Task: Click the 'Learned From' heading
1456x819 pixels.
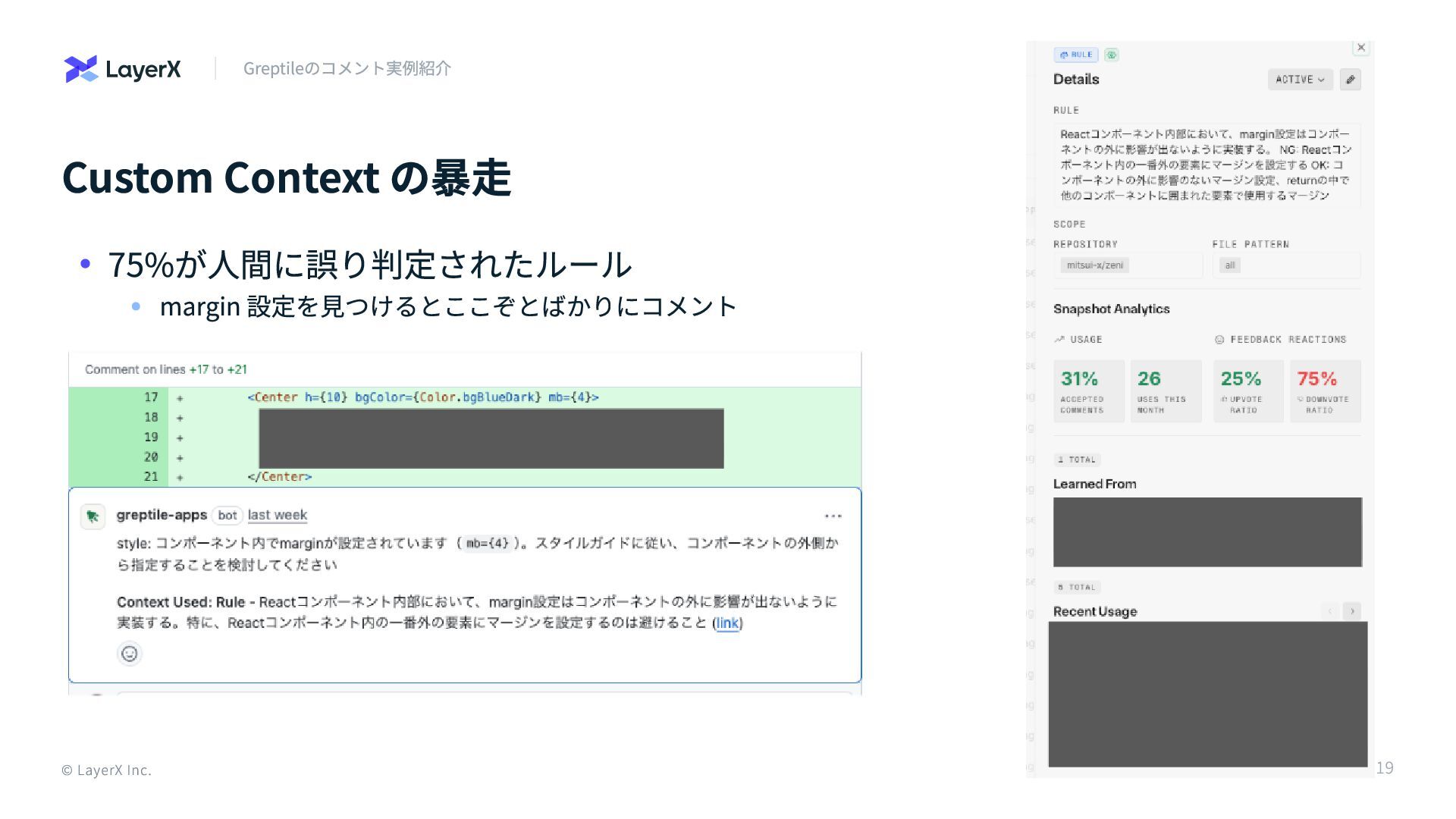Action: [x=1094, y=484]
